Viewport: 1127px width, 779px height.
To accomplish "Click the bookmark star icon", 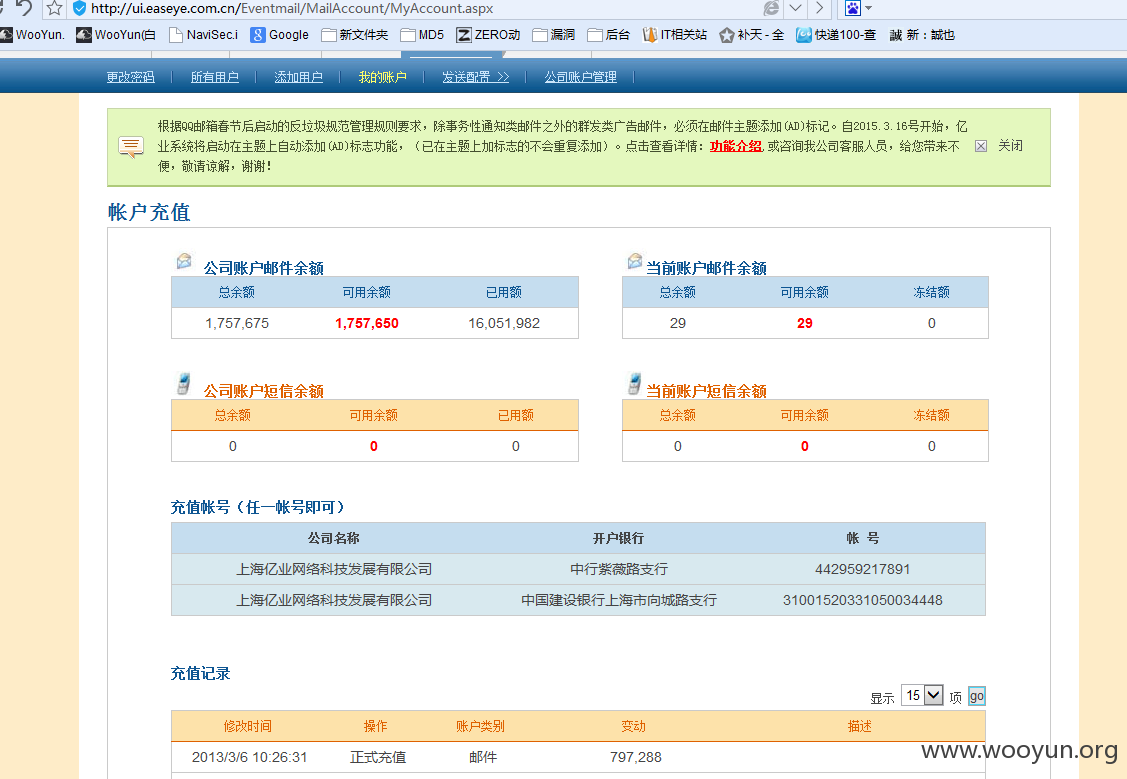I will point(55,8).
